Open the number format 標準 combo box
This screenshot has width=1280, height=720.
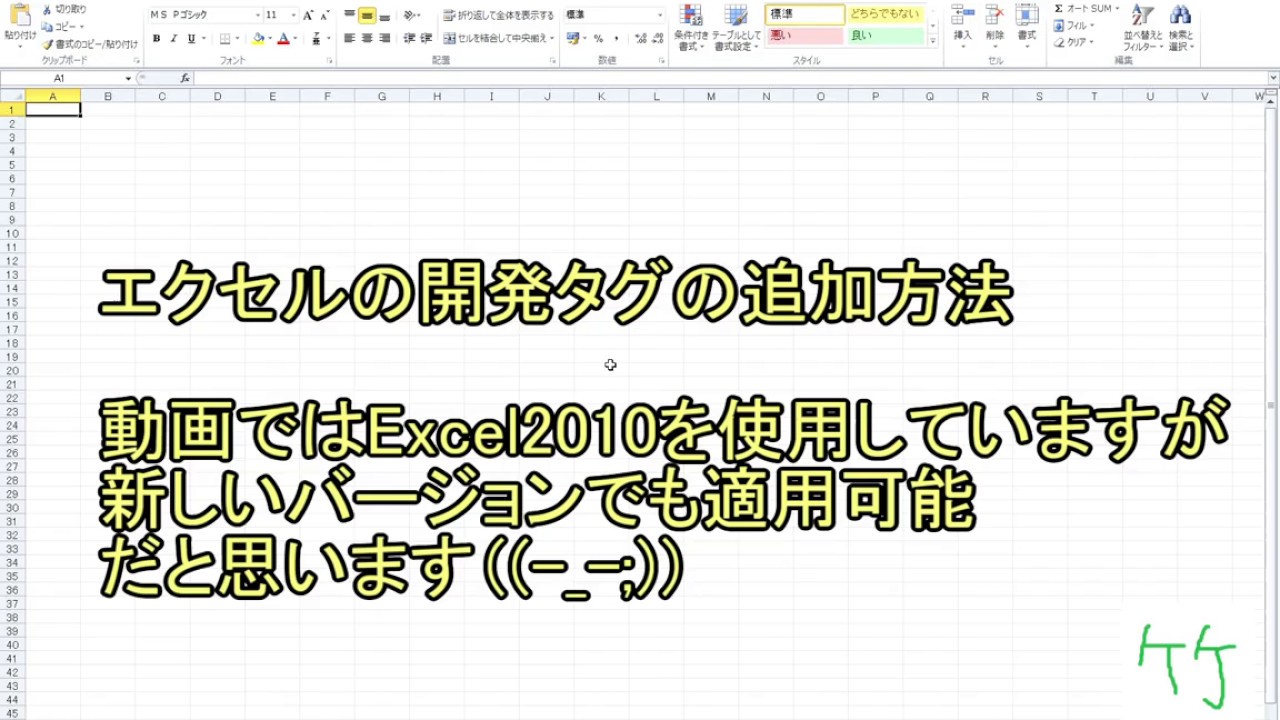(x=614, y=15)
